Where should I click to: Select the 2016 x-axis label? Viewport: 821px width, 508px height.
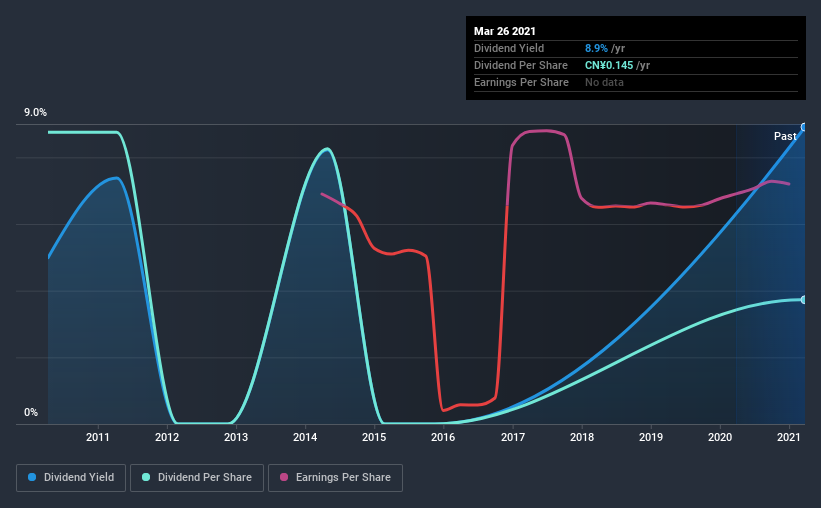pyautogui.click(x=443, y=437)
